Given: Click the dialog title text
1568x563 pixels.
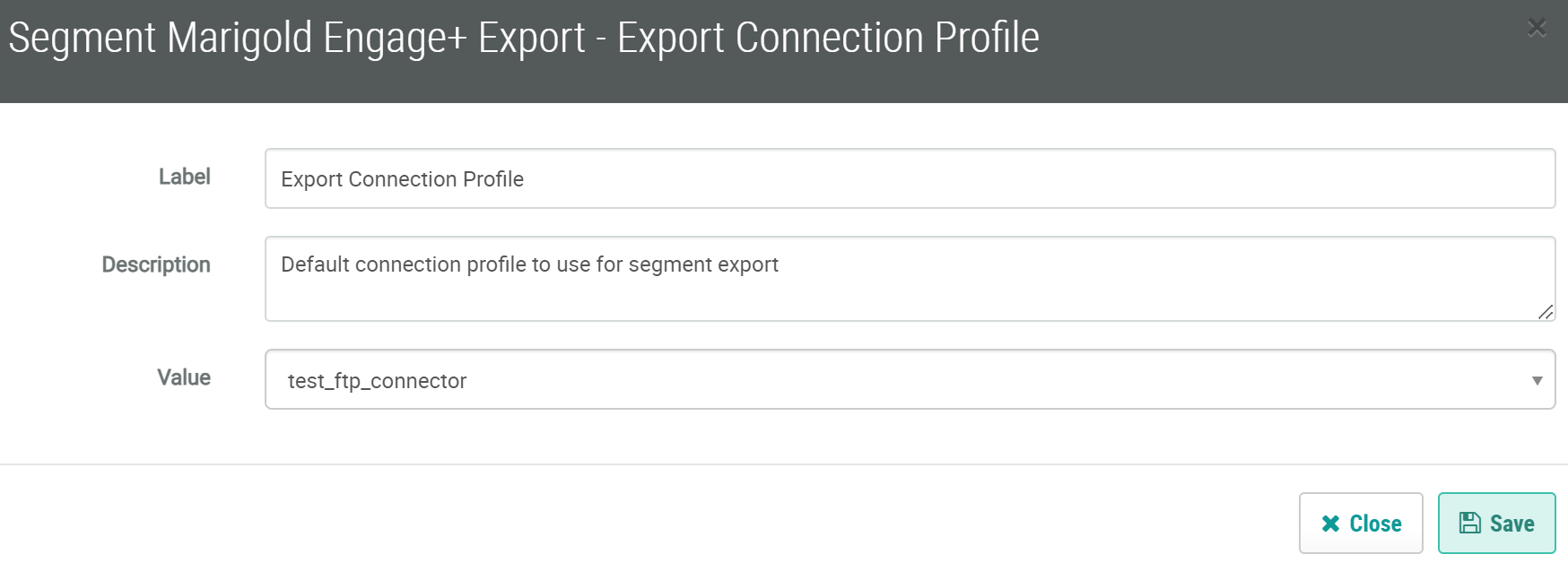Looking at the screenshot, I should tap(524, 39).
